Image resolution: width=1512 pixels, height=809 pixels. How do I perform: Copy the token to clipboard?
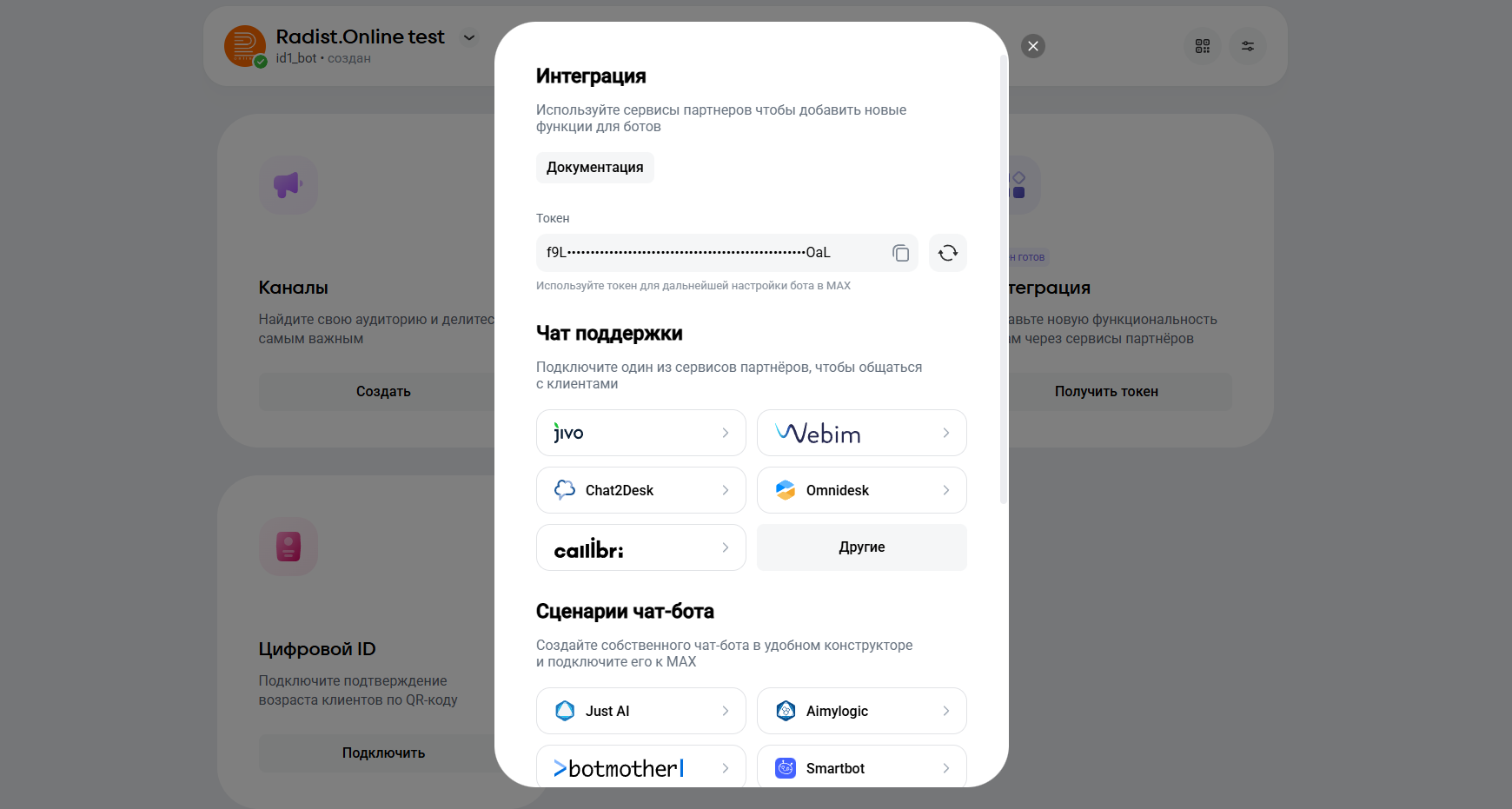(900, 253)
